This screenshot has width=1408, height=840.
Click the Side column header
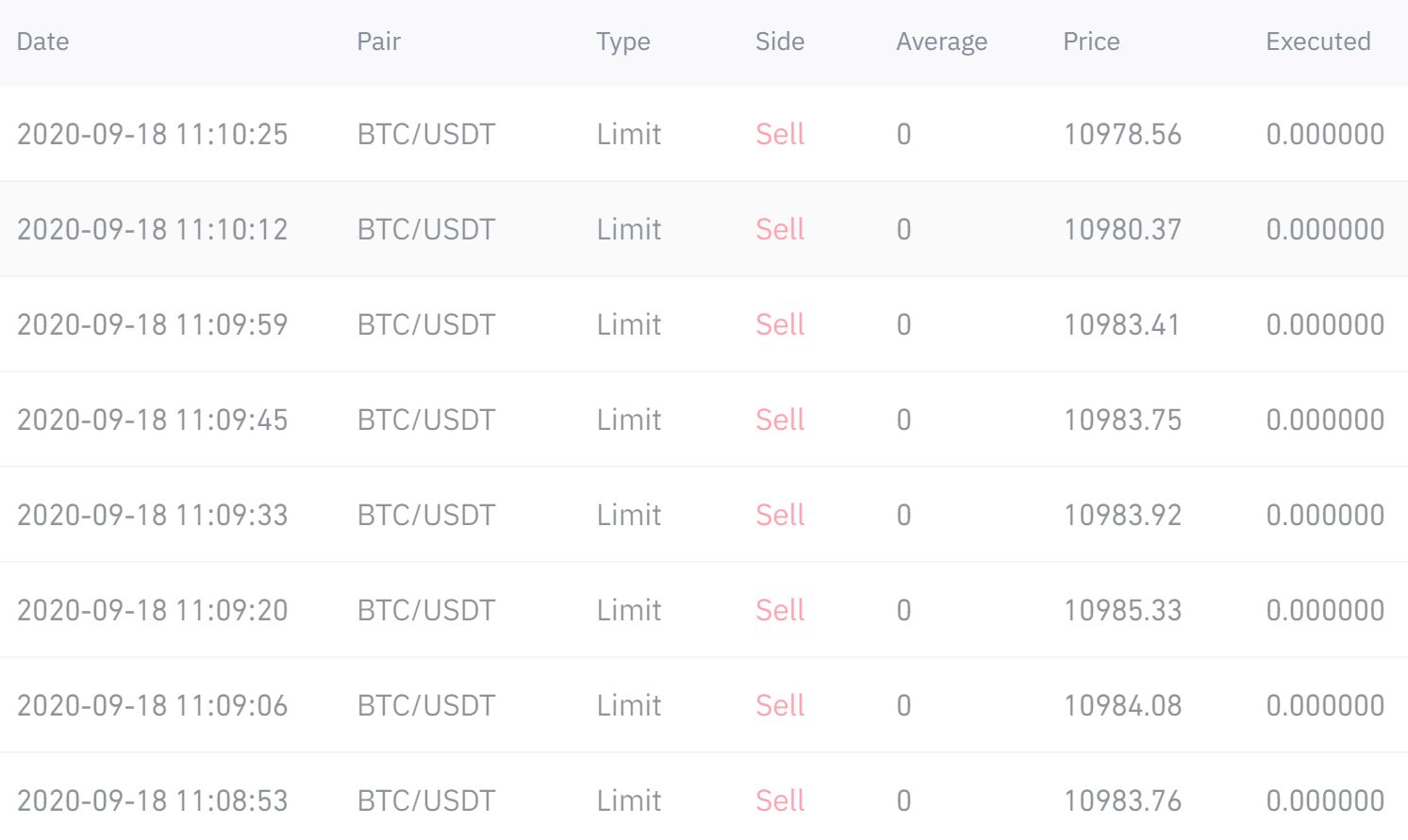pos(780,41)
